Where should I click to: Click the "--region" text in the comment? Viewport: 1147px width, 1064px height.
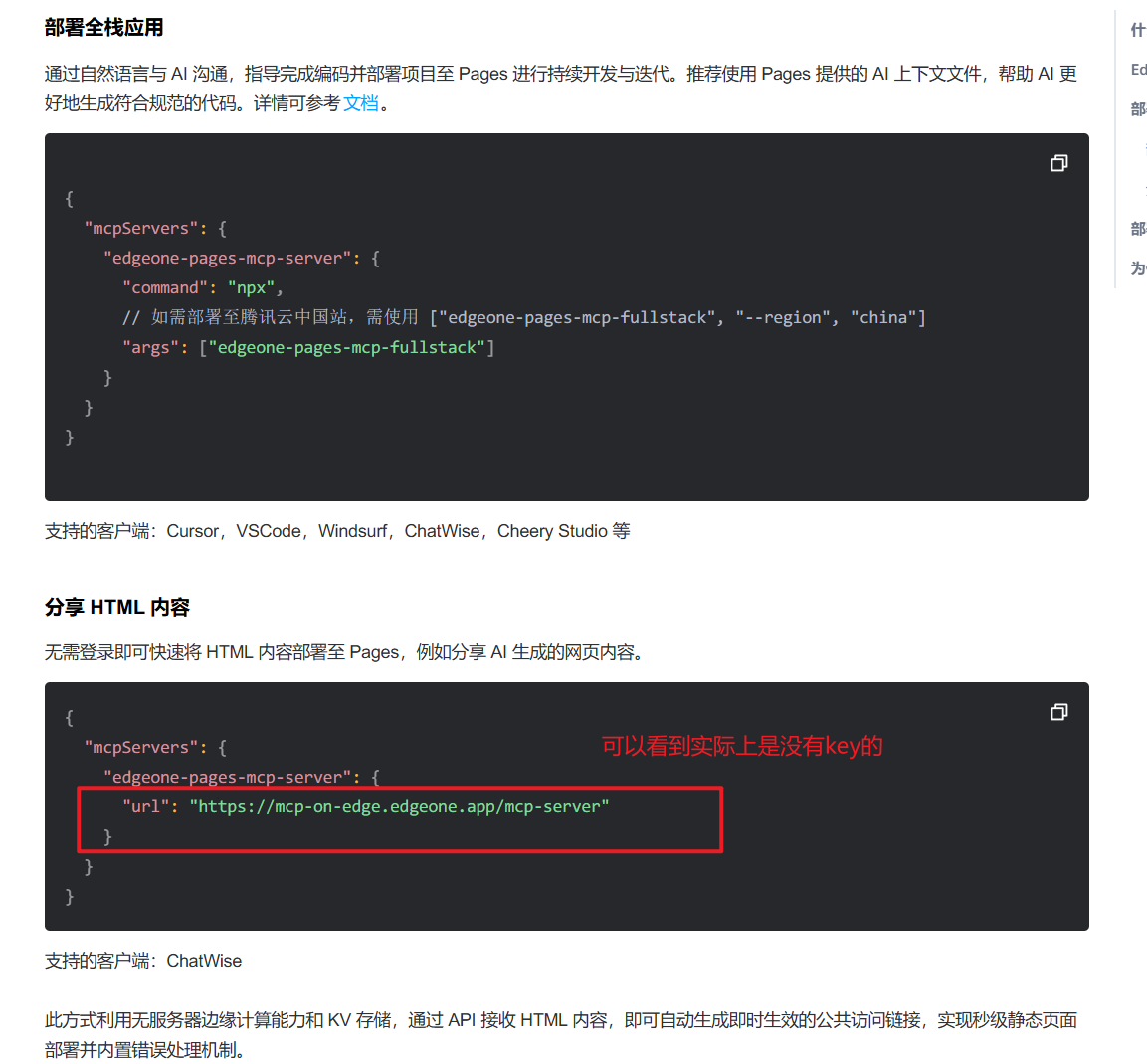tap(782, 317)
